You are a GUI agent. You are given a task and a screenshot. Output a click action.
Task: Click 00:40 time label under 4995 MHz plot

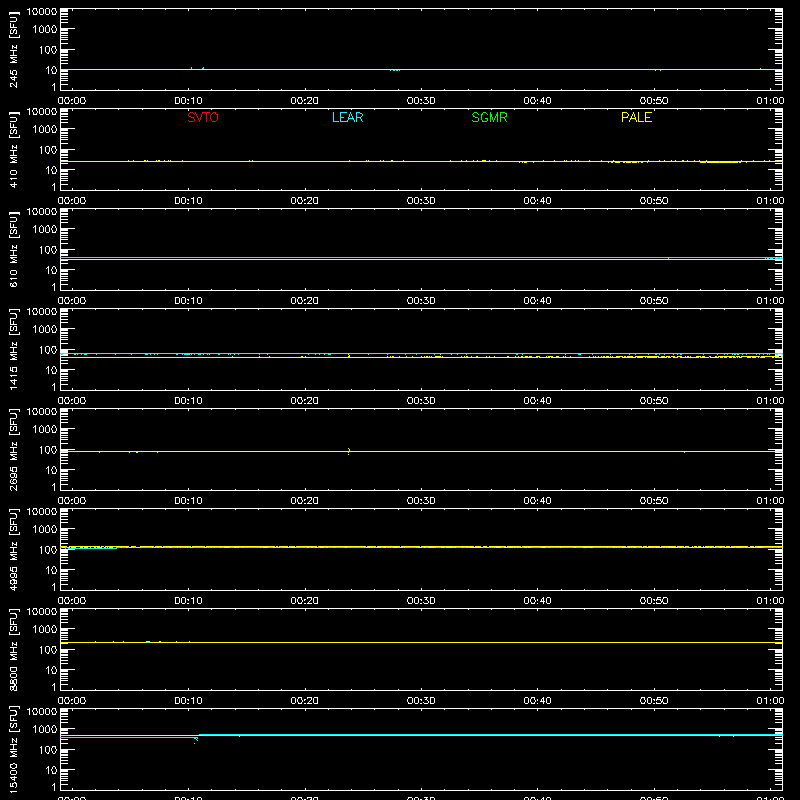pyautogui.click(x=537, y=601)
